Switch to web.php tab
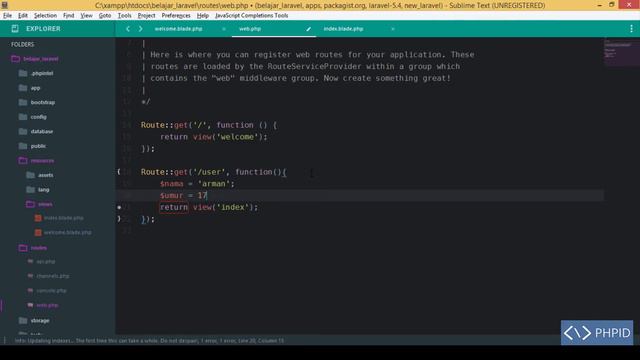Image resolution: width=640 pixels, height=360 pixels. 250,29
